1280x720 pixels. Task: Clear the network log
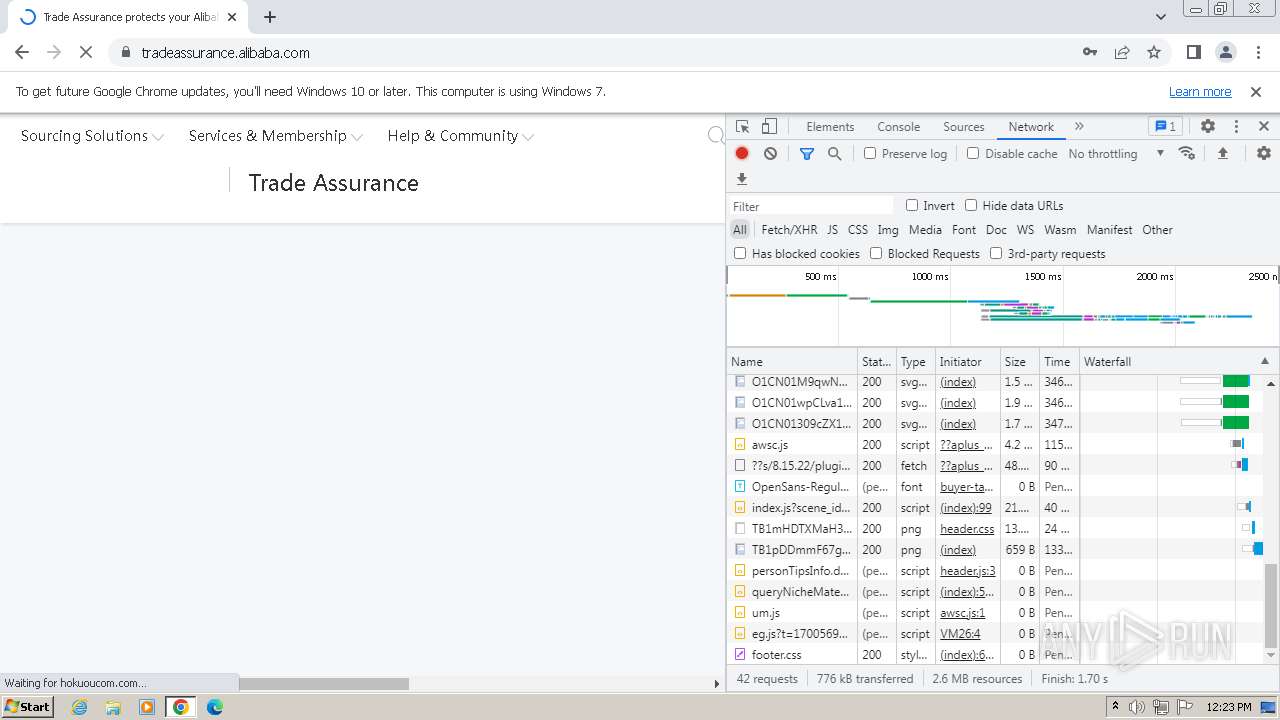[770, 153]
